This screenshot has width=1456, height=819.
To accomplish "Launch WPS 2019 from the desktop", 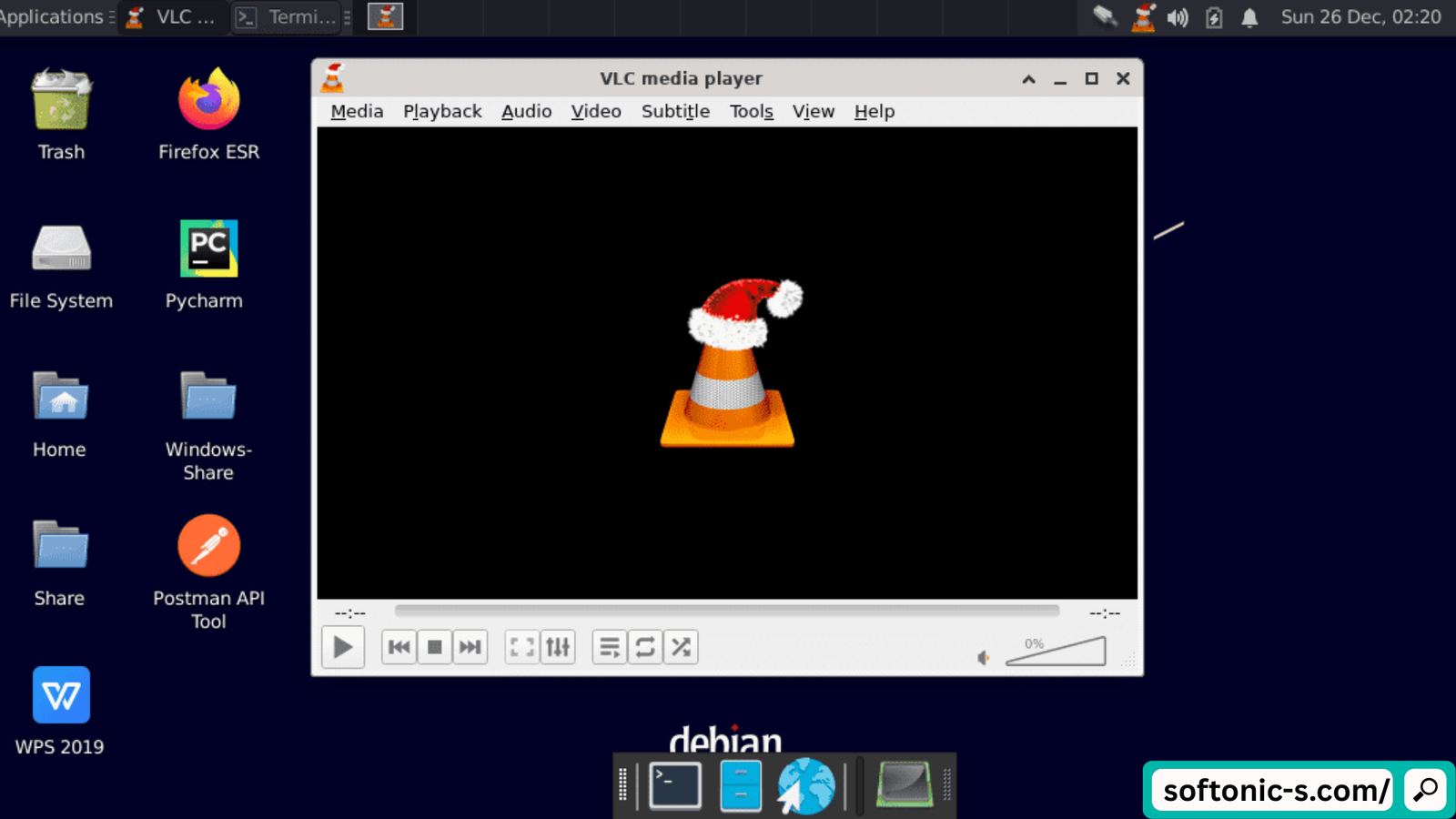I will pyautogui.click(x=60, y=711).
